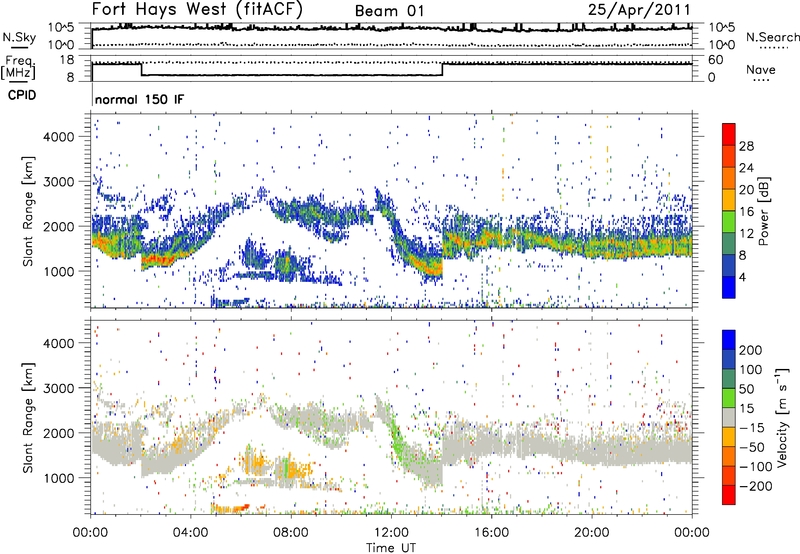This screenshot has width=800, height=554.
Task: Click the red top segment of Power colorbar
Action: point(729,135)
